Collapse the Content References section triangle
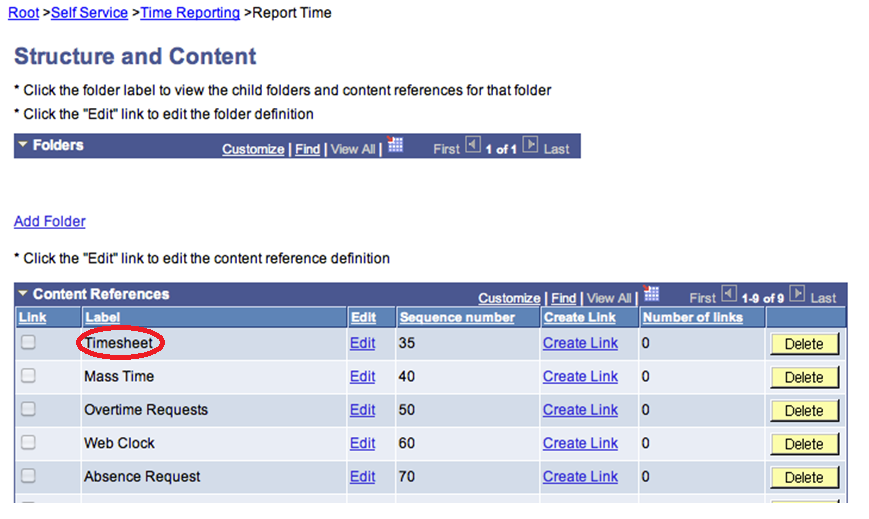This screenshot has height=519, width=869. (22, 295)
